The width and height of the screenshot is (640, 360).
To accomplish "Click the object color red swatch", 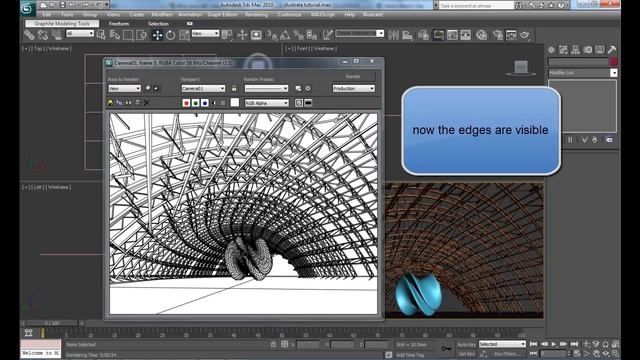I will (613, 62).
